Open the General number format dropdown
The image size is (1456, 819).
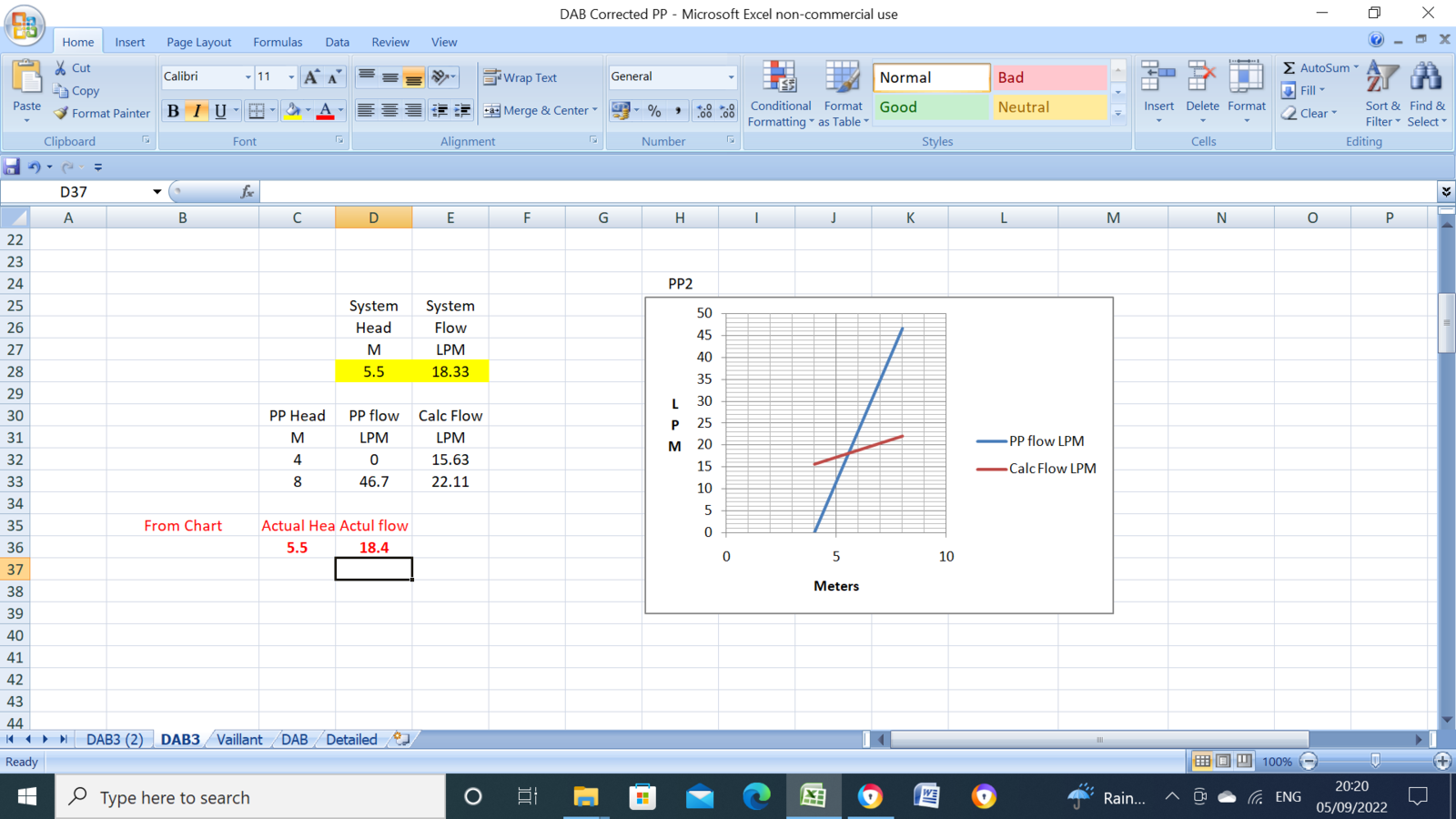tap(731, 77)
